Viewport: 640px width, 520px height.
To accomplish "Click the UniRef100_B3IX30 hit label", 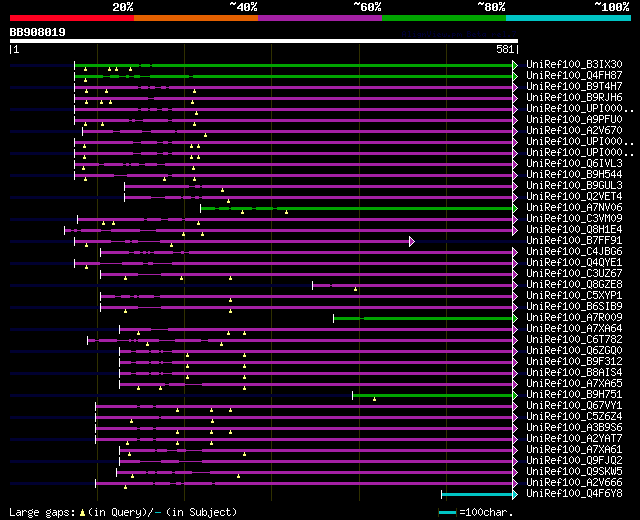I will coord(574,64).
